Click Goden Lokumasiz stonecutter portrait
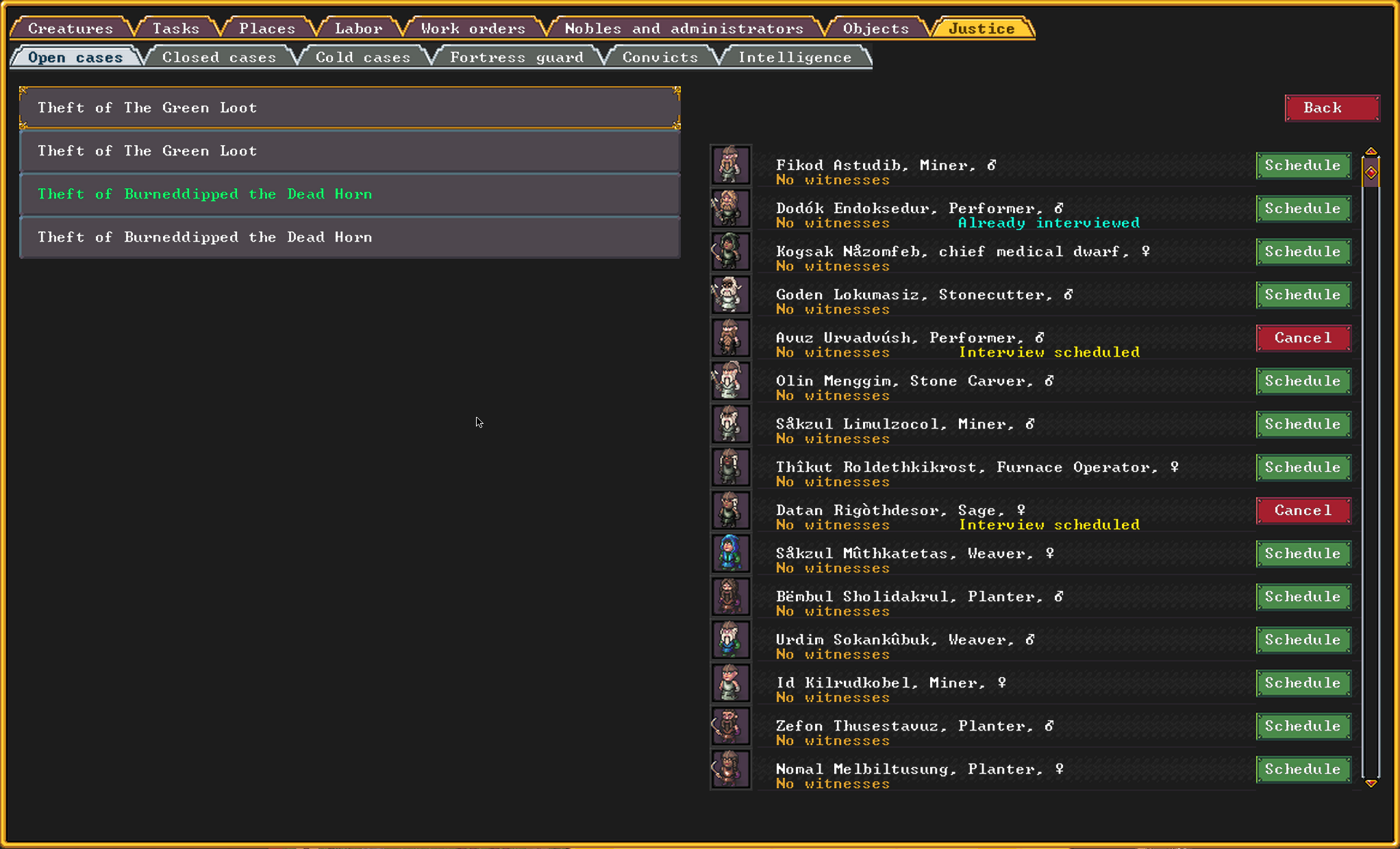The image size is (1400, 849). coord(730,294)
